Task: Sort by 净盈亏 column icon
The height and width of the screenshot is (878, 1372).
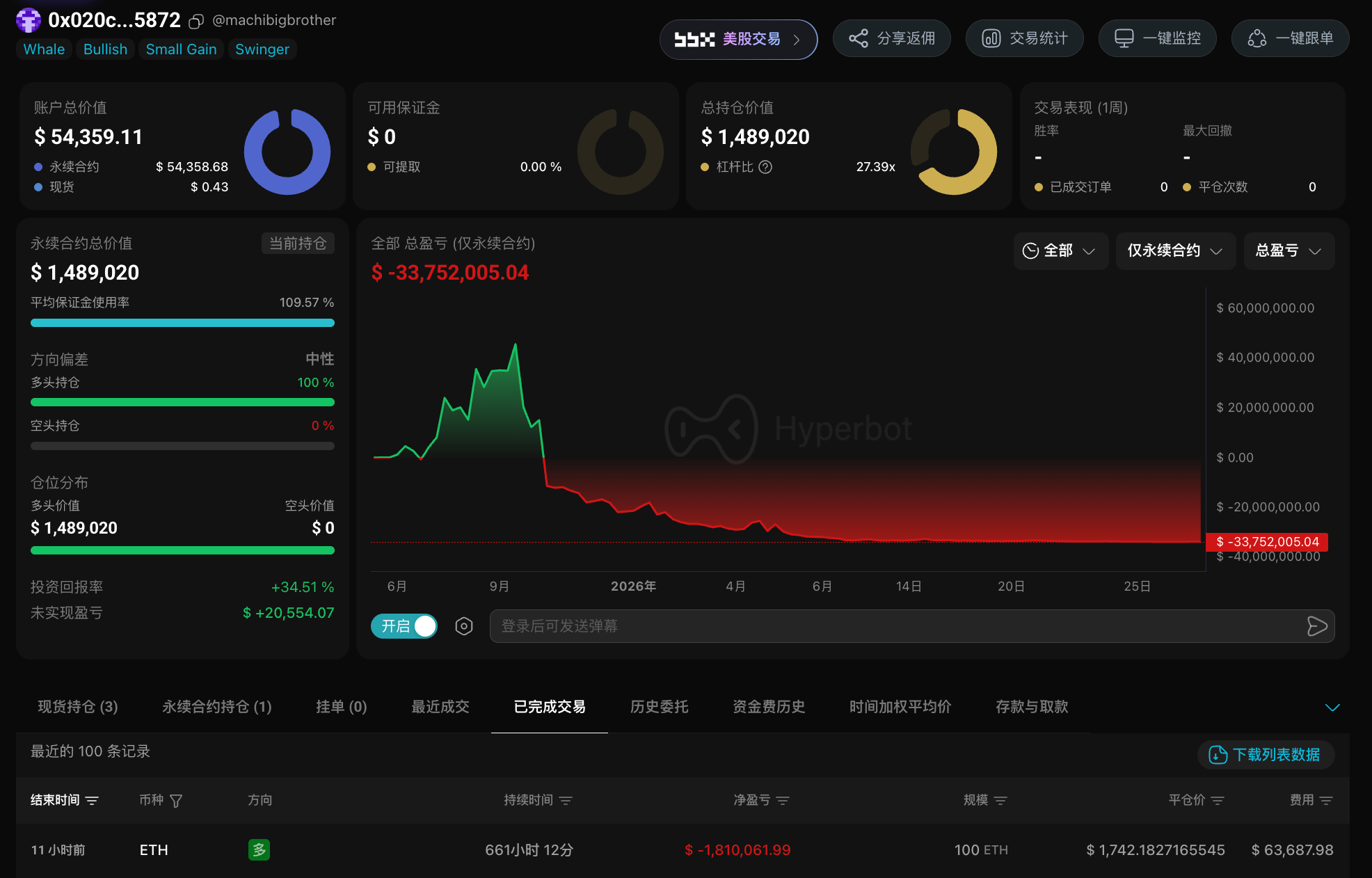Action: pyautogui.click(x=783, y=801)
